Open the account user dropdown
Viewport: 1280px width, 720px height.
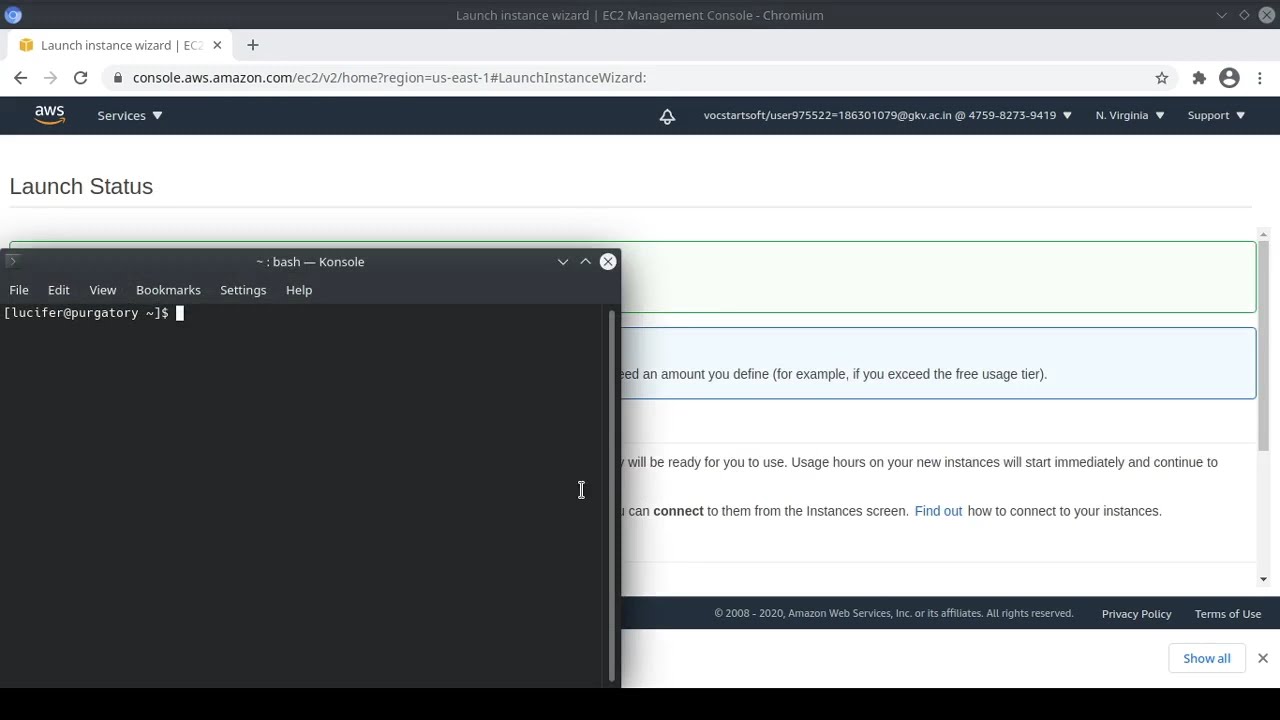pyautogui.click(x=887, y=116)
